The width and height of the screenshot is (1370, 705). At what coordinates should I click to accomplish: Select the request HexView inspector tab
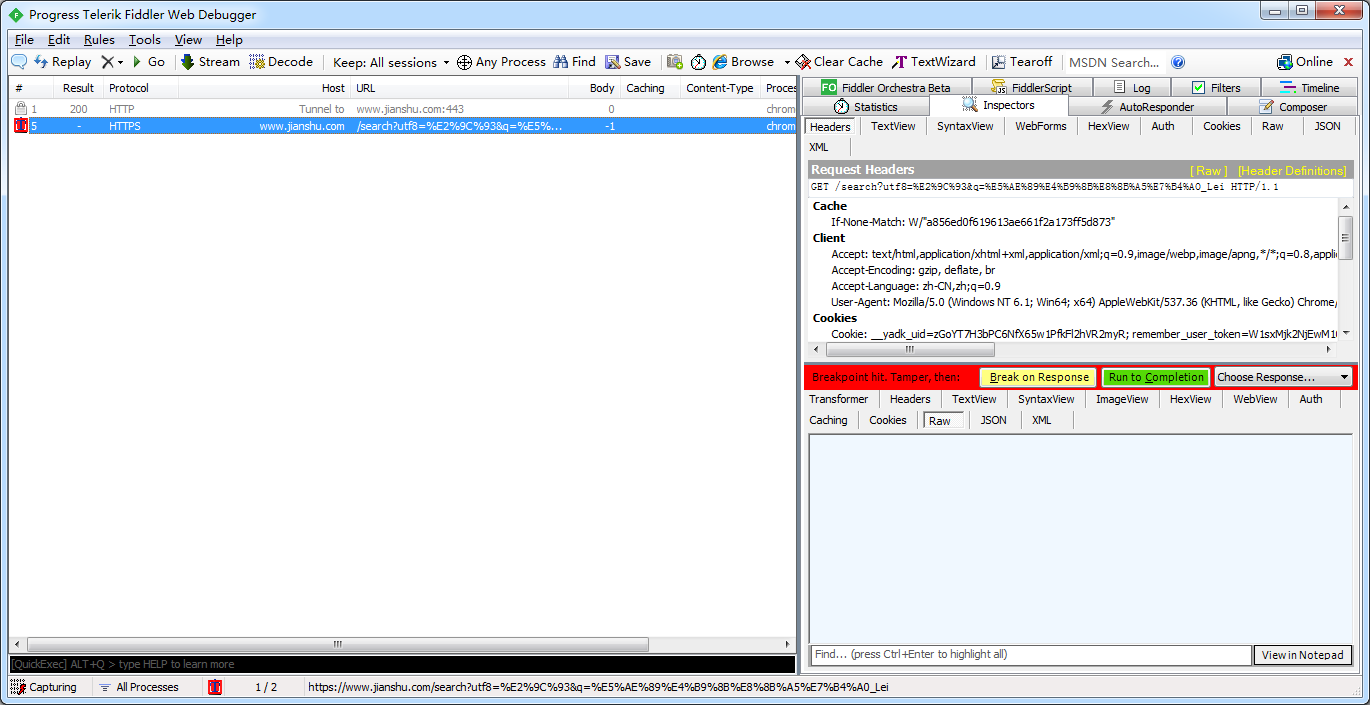[1109, 126]
